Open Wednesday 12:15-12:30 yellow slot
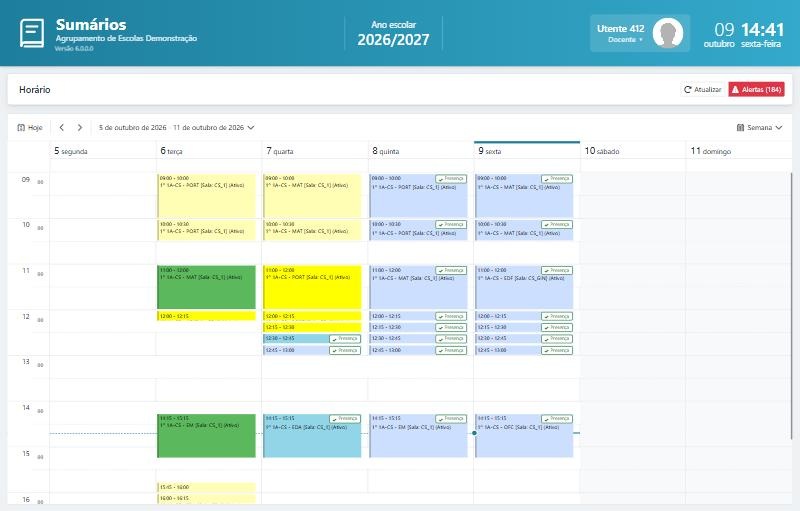This screenshot has height=511, width=800. click(313, 327)
